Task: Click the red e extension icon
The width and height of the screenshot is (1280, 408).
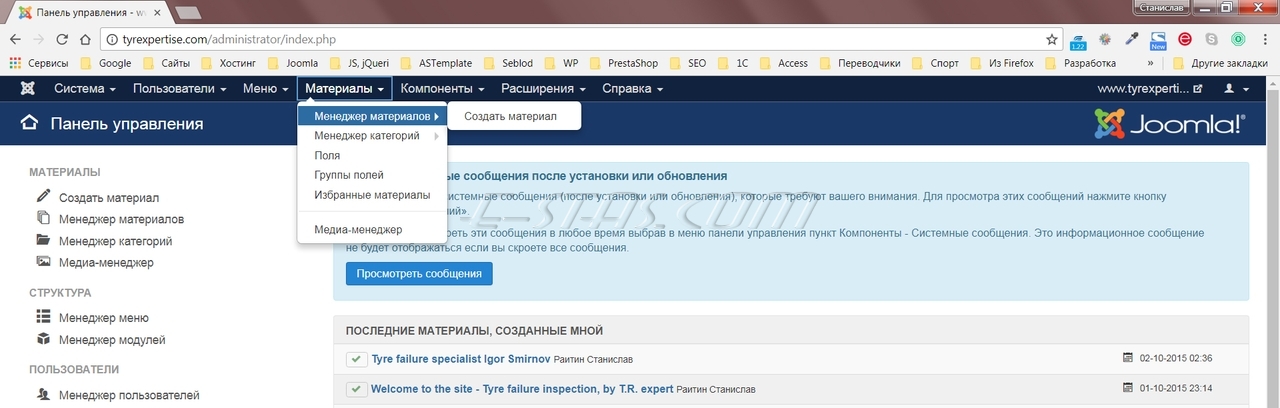Action: pos(1185,40)
